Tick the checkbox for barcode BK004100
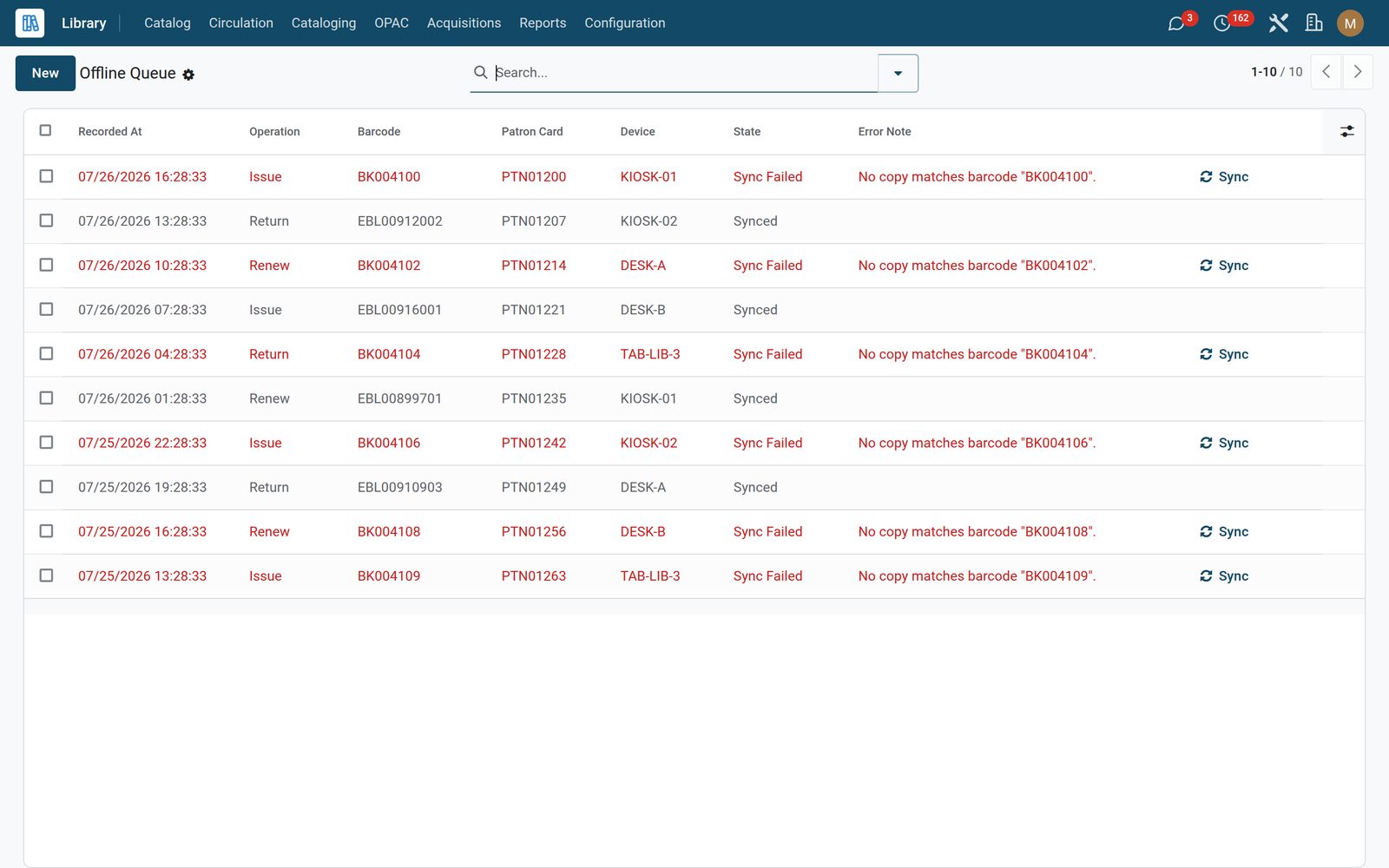 coord(47,176)
